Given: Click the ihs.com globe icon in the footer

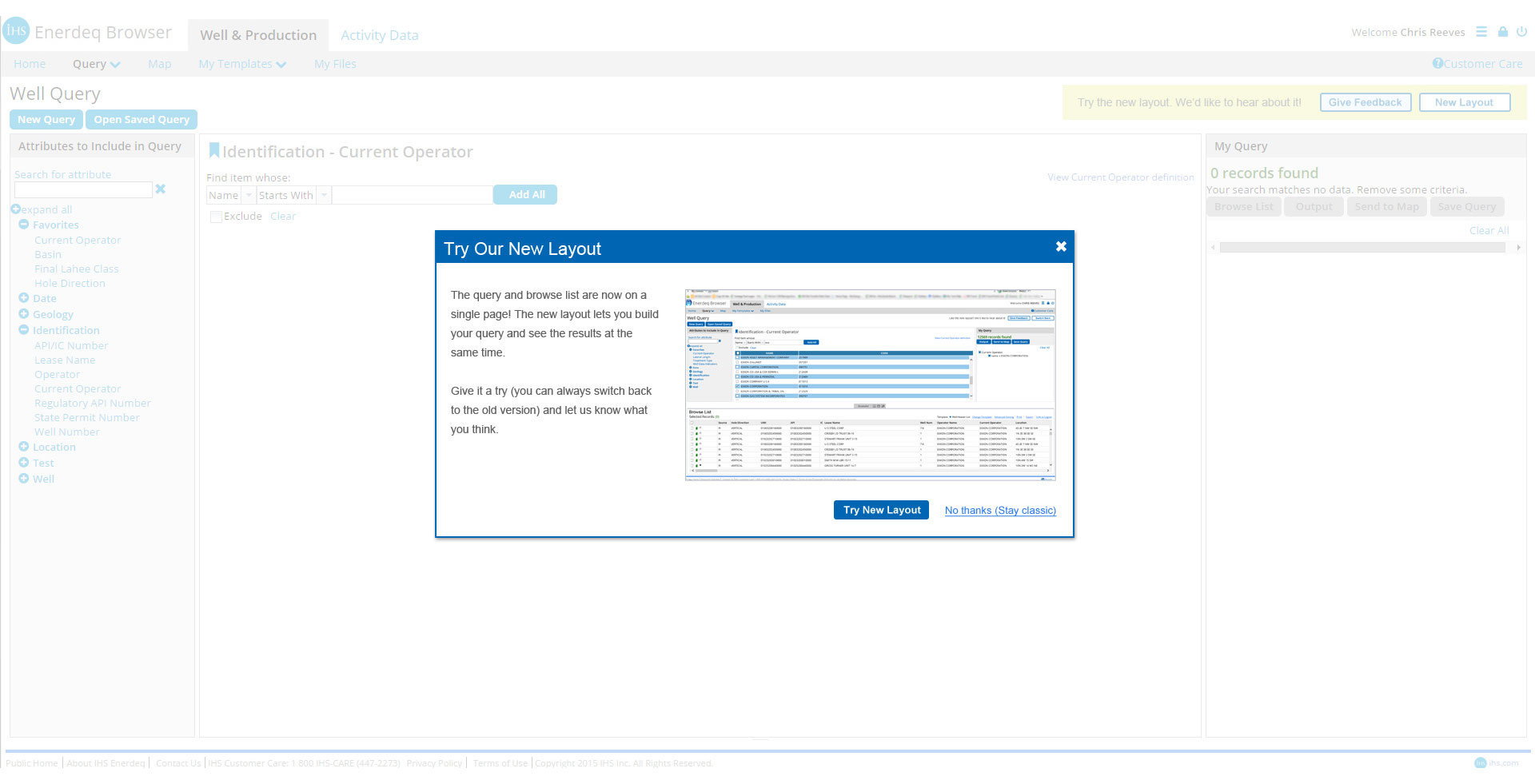Looking at the screenshot, I should pos(1481,763).
